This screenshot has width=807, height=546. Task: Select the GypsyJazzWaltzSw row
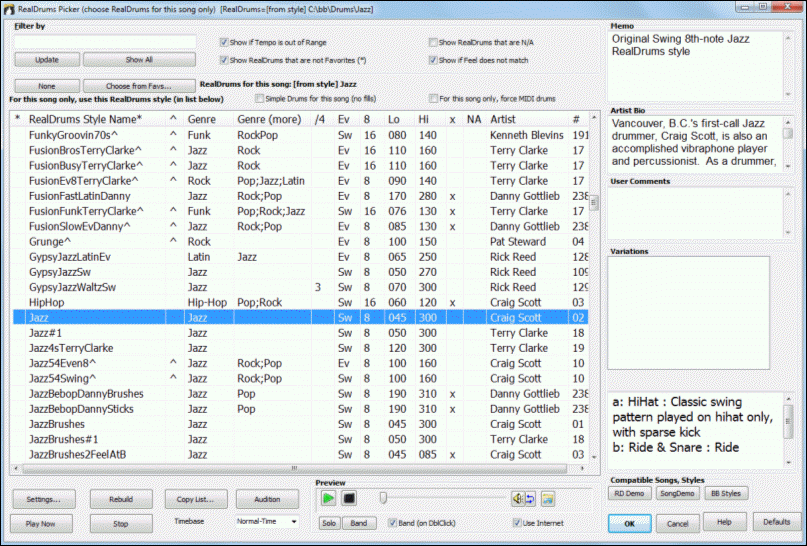tap(300, 287)
